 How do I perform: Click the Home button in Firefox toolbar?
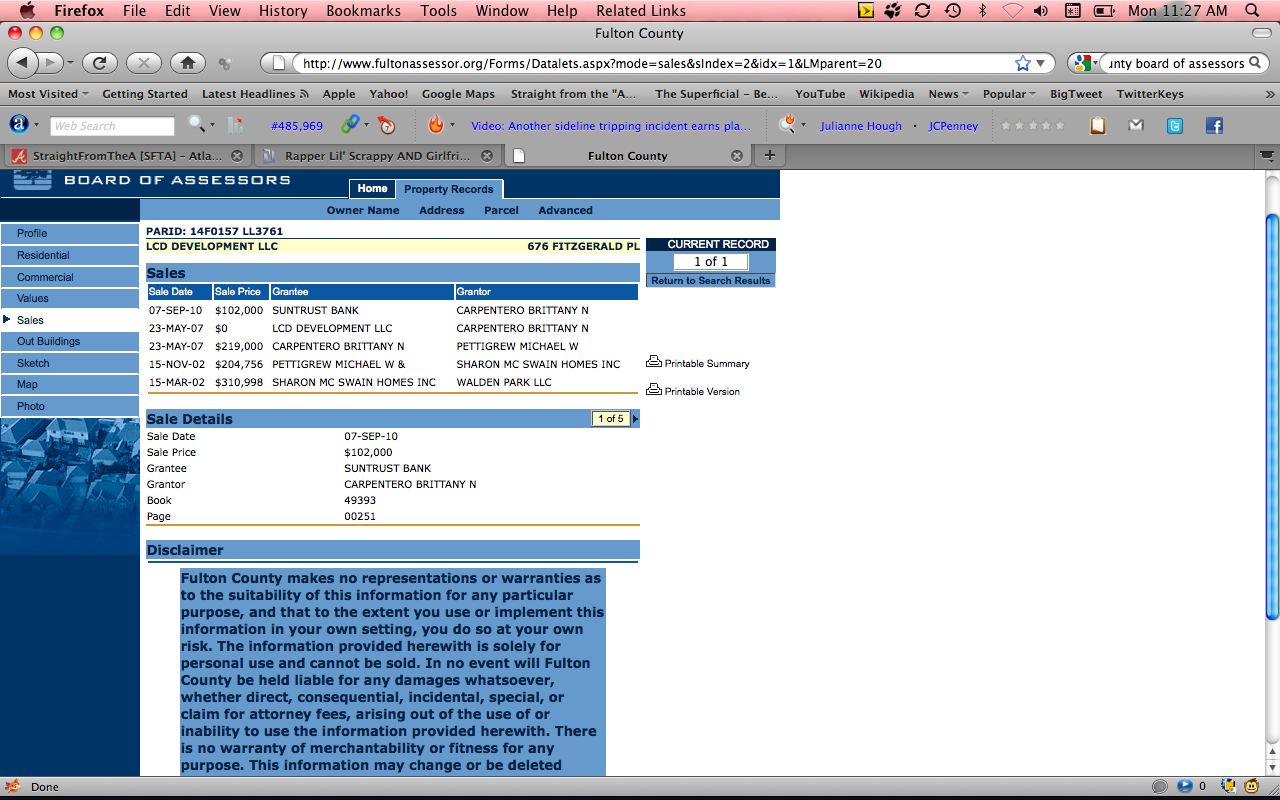(x=187, y=63)
